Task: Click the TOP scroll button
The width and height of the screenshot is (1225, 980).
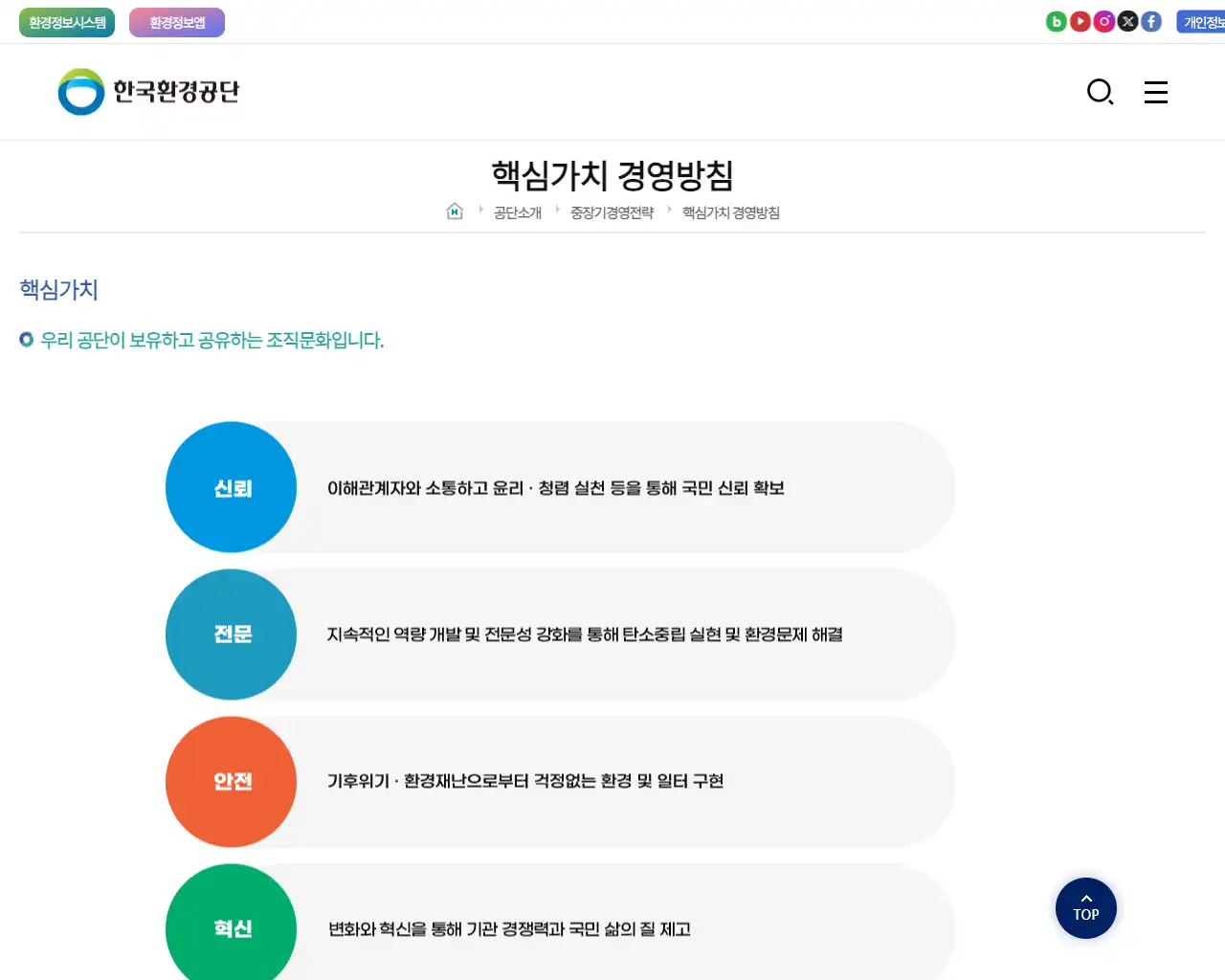Action: tap(1085, 908)
